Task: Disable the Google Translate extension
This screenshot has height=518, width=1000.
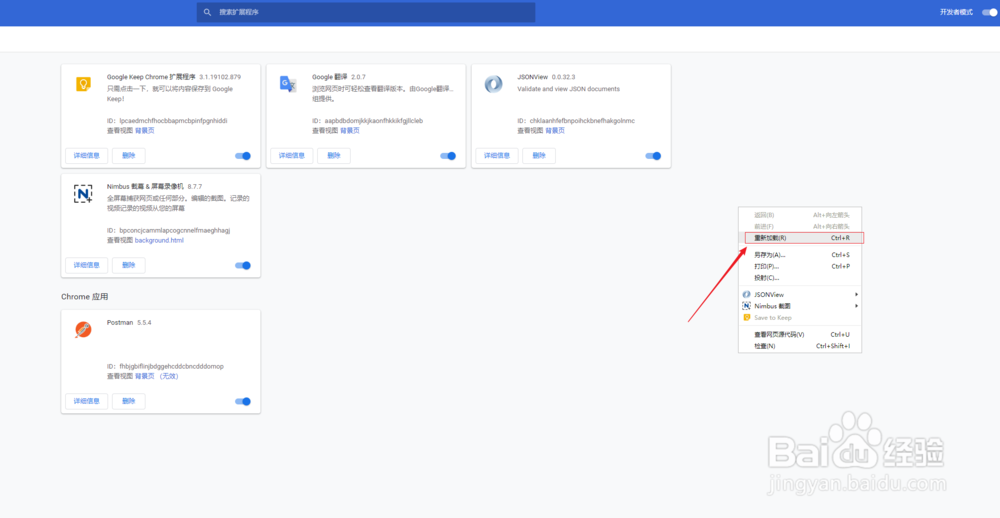Action: coord(448,156)
